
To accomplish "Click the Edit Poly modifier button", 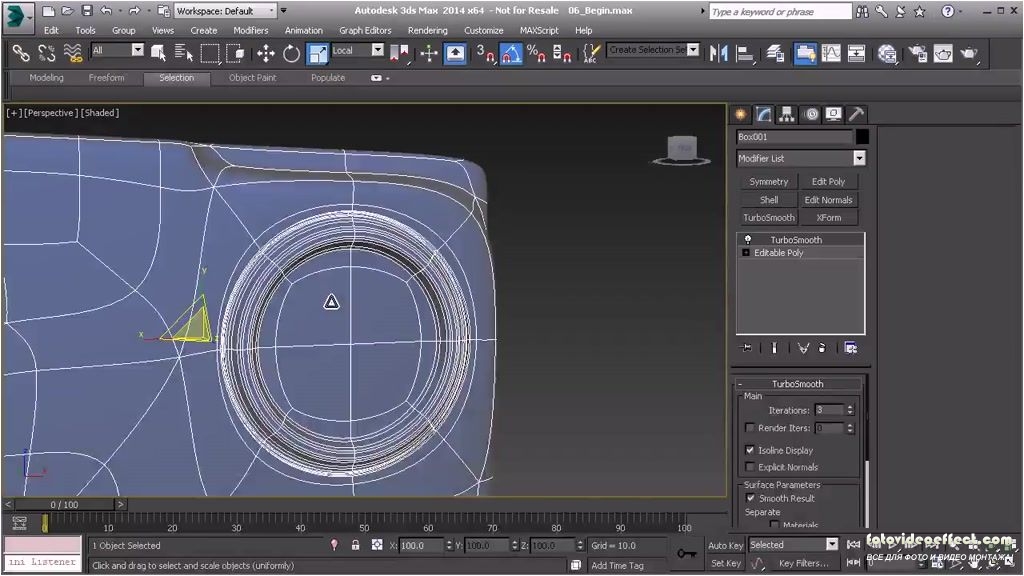I will coord(828,182).
